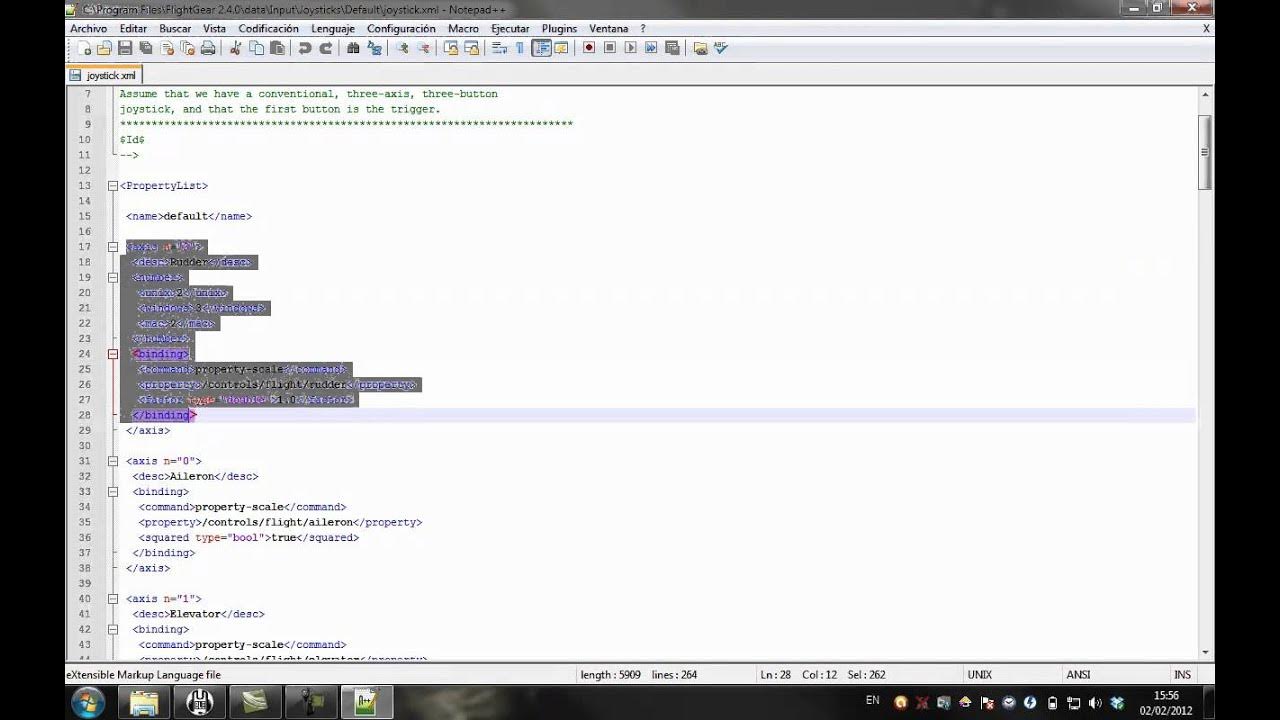Viewport: 1280px width, 720px height.
Task: Open Find with binoculars icon
Action: [x=353, y=48]
